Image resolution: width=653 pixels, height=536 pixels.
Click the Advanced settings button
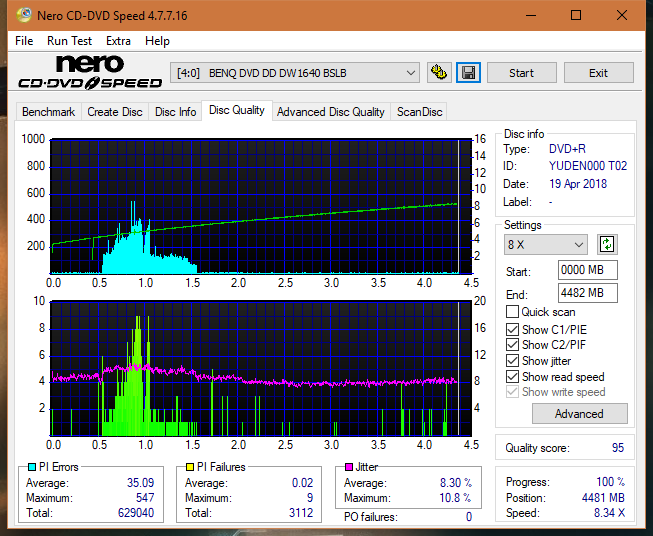[579, 414]
